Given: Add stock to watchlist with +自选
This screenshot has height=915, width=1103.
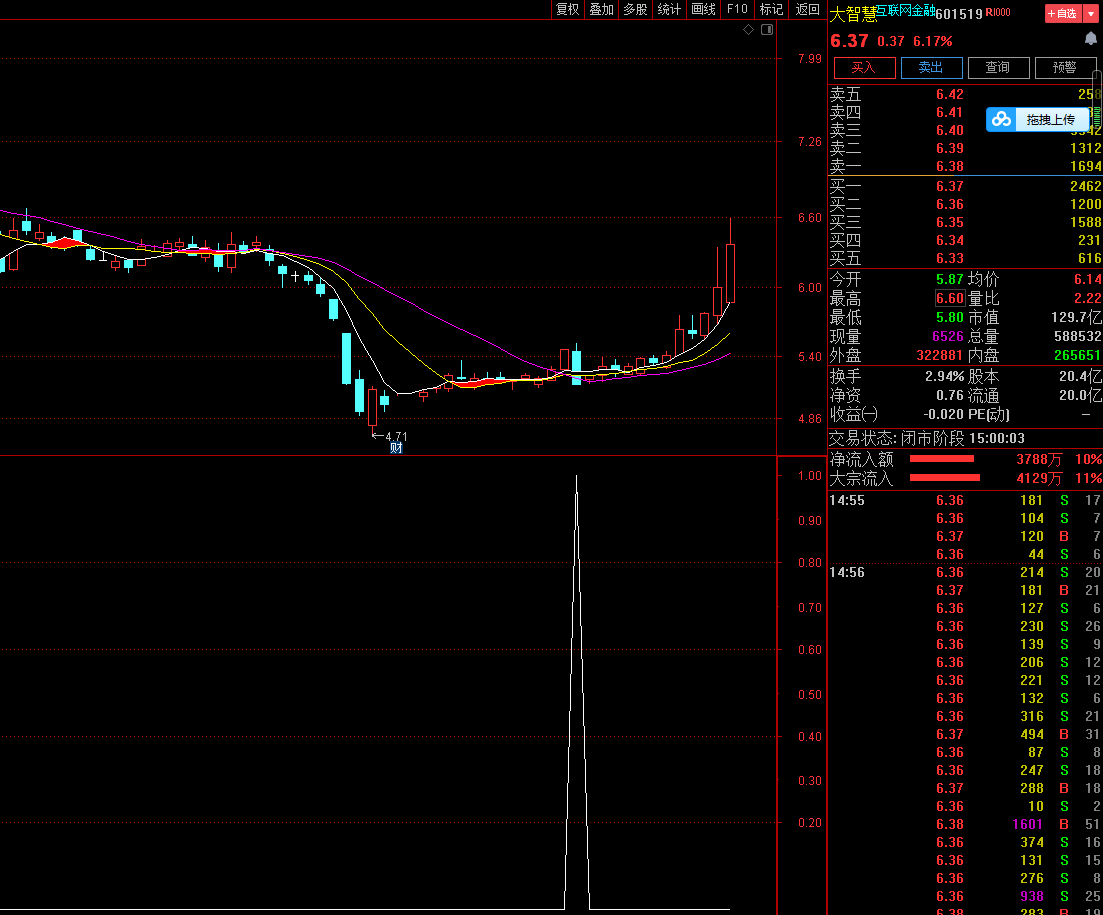Looking at the screenshot, I should pyautogui.click(x=1062, y=13).
